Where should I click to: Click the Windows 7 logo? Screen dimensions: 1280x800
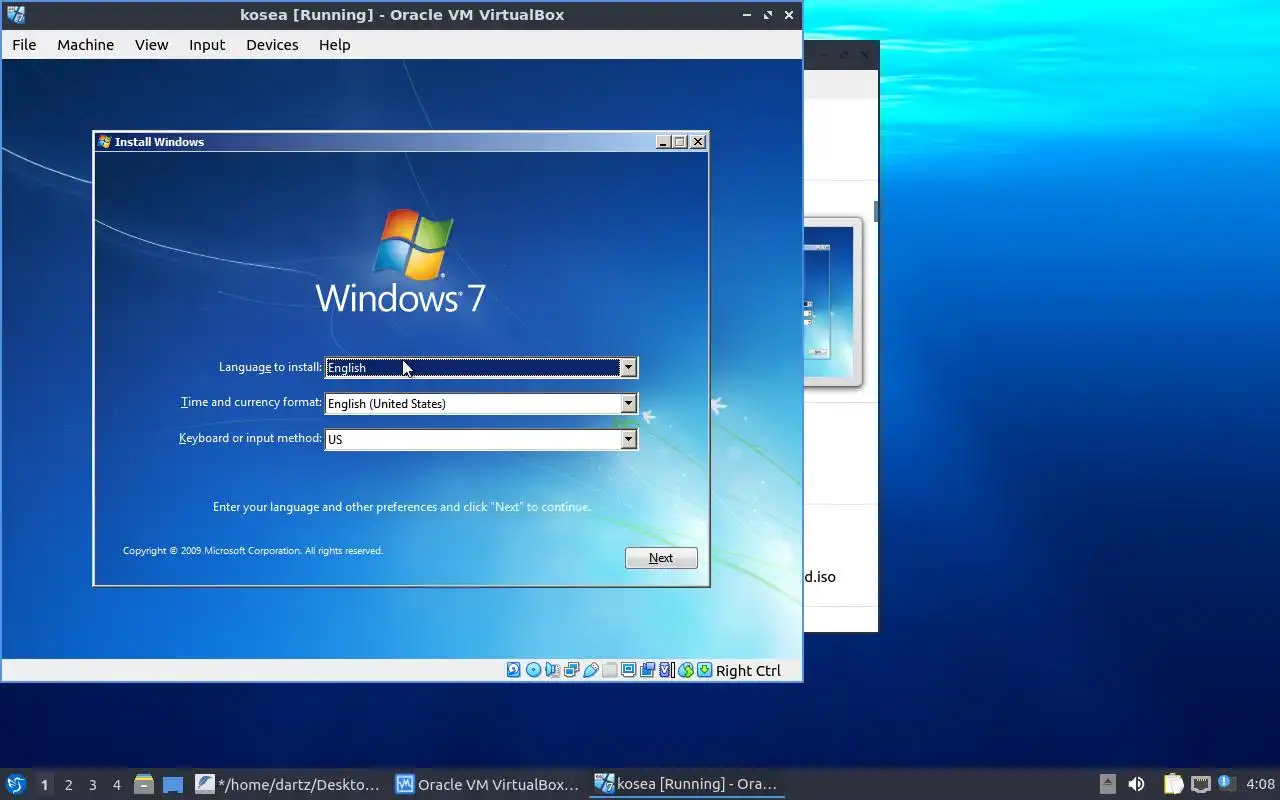coord(401,262)
